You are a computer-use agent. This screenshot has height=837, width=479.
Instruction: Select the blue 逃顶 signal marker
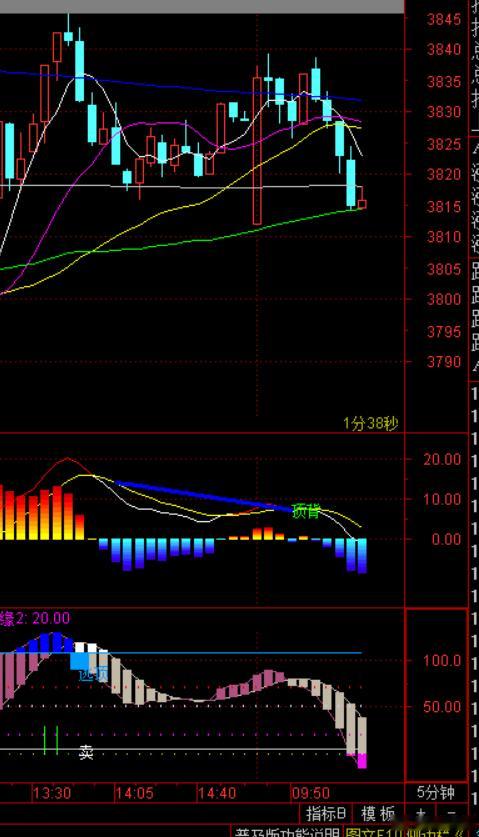tap(93, 675)
